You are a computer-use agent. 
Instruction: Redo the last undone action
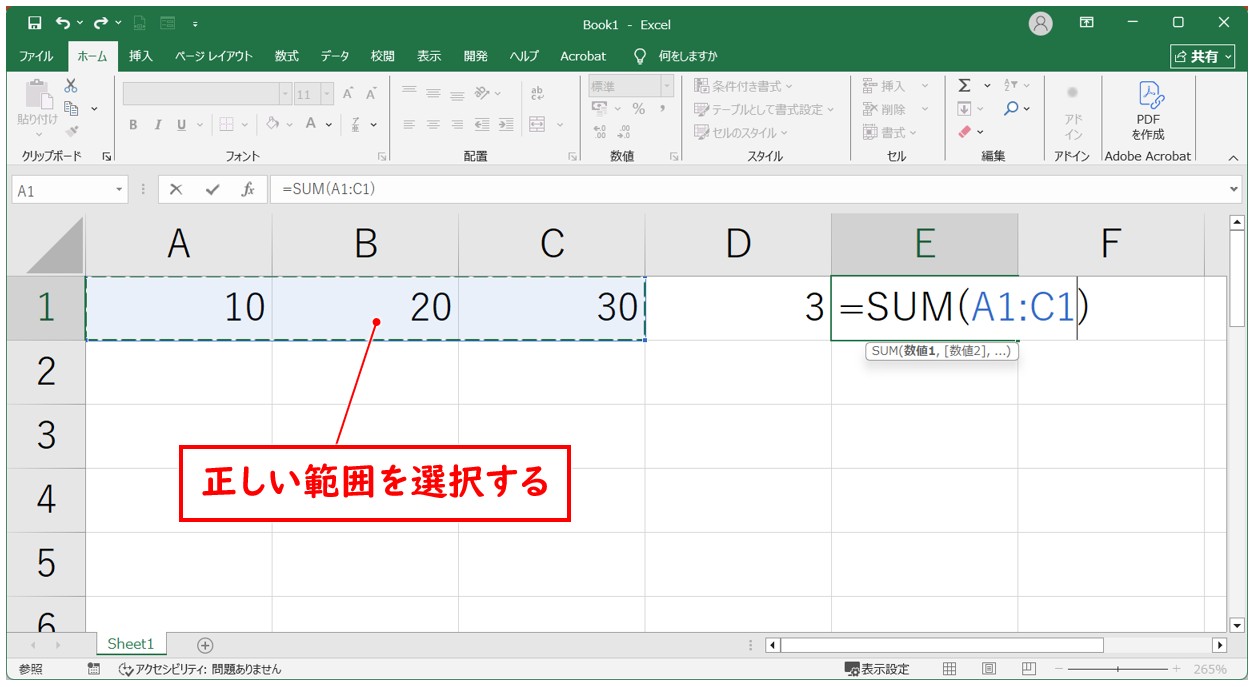click(x=101, y=23)
